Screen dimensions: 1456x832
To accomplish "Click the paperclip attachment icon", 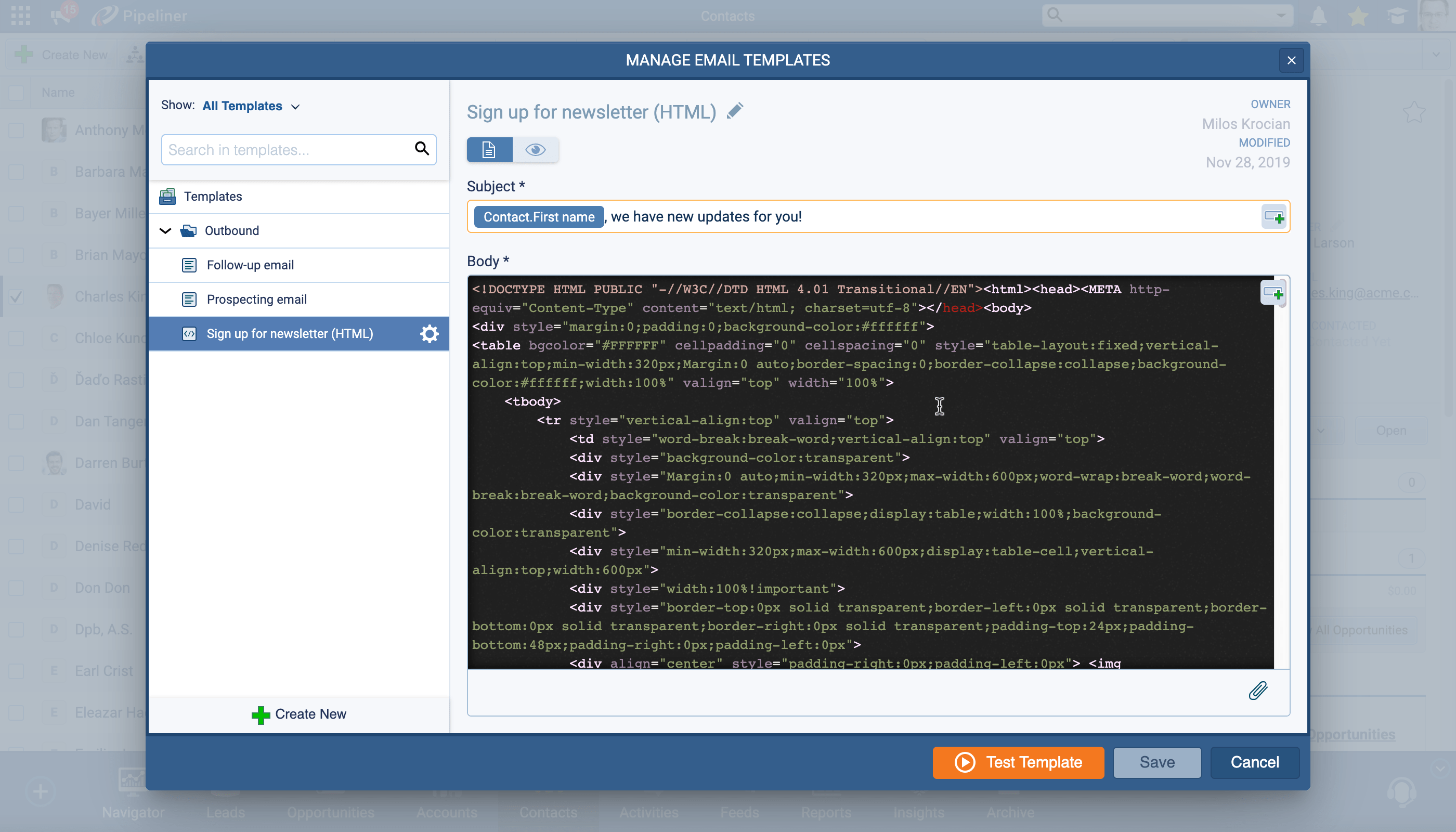I will coord(1258,691).
